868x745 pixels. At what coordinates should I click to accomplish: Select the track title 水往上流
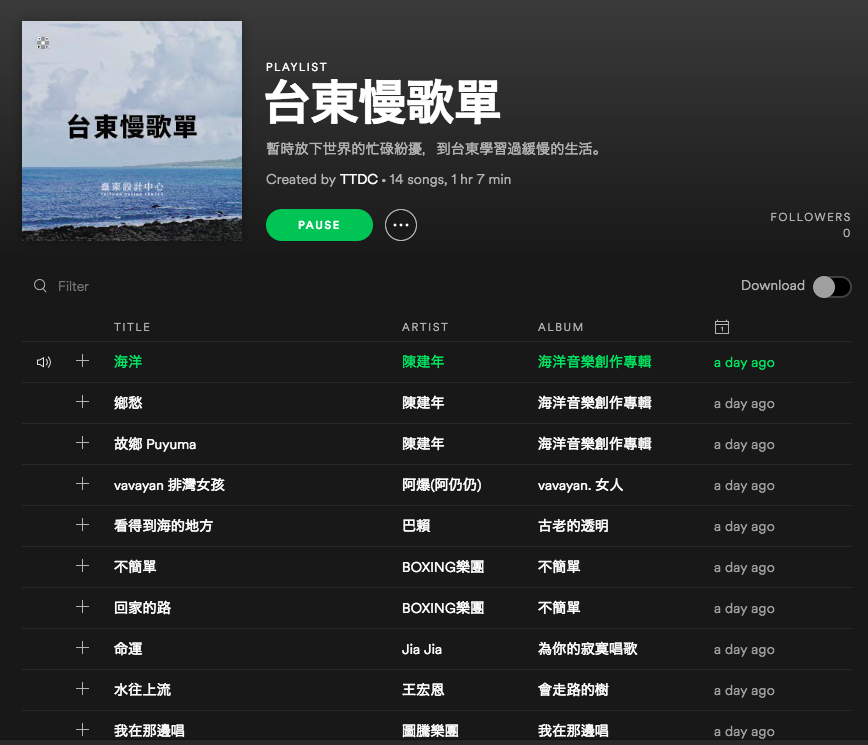click(143, 690)
